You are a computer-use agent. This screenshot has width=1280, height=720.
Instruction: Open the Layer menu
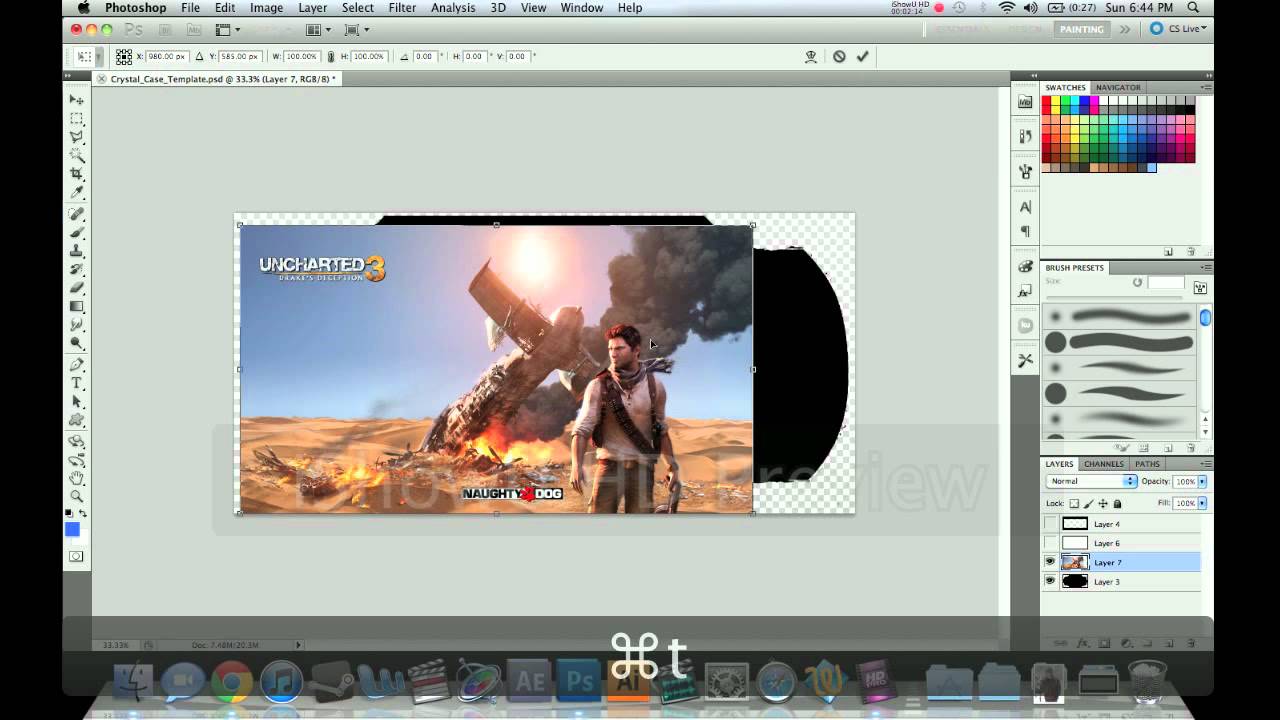tap(312, 8)
